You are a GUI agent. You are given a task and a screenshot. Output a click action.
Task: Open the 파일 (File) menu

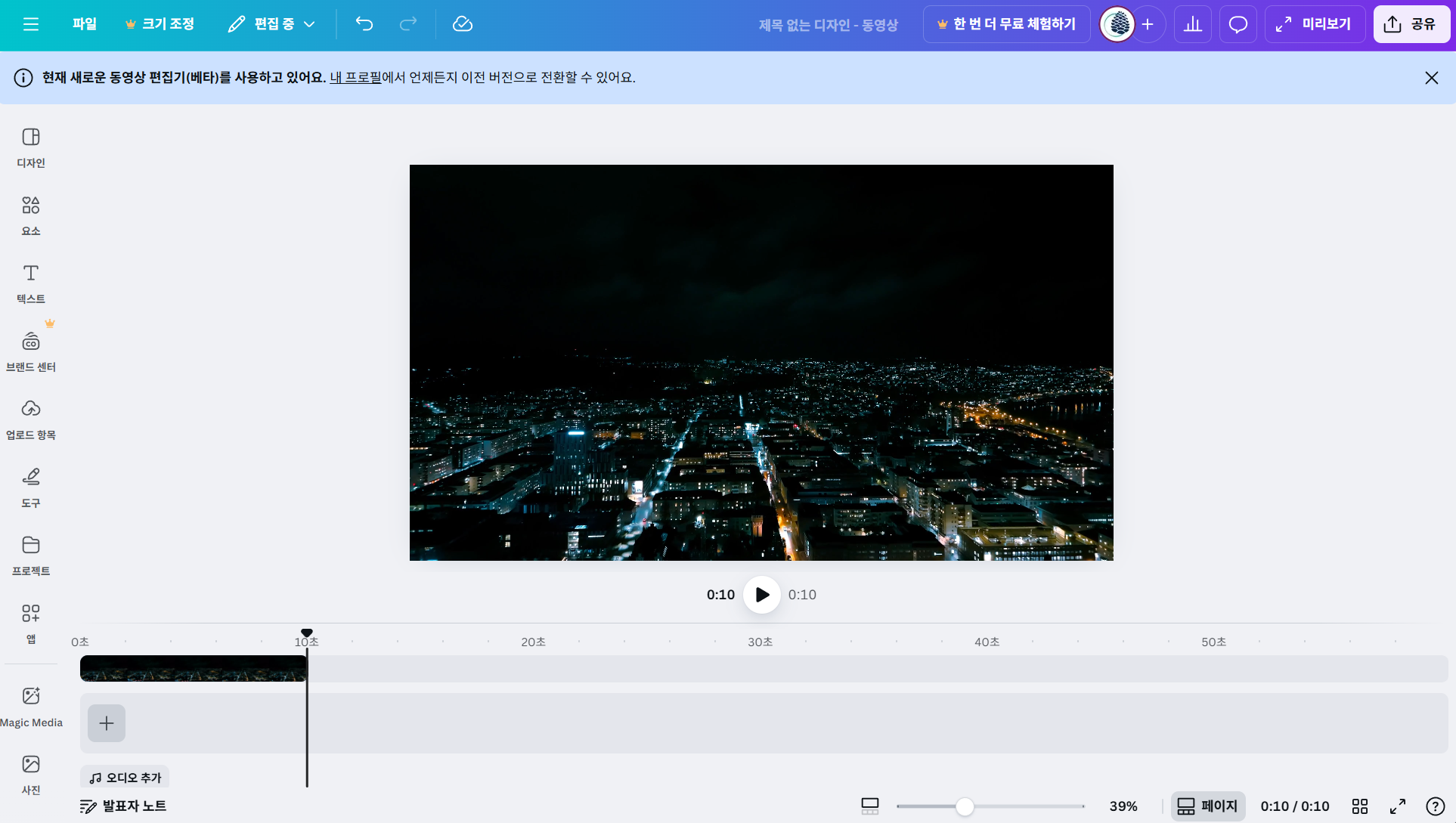pyautogui.click(x=85, y=24)
